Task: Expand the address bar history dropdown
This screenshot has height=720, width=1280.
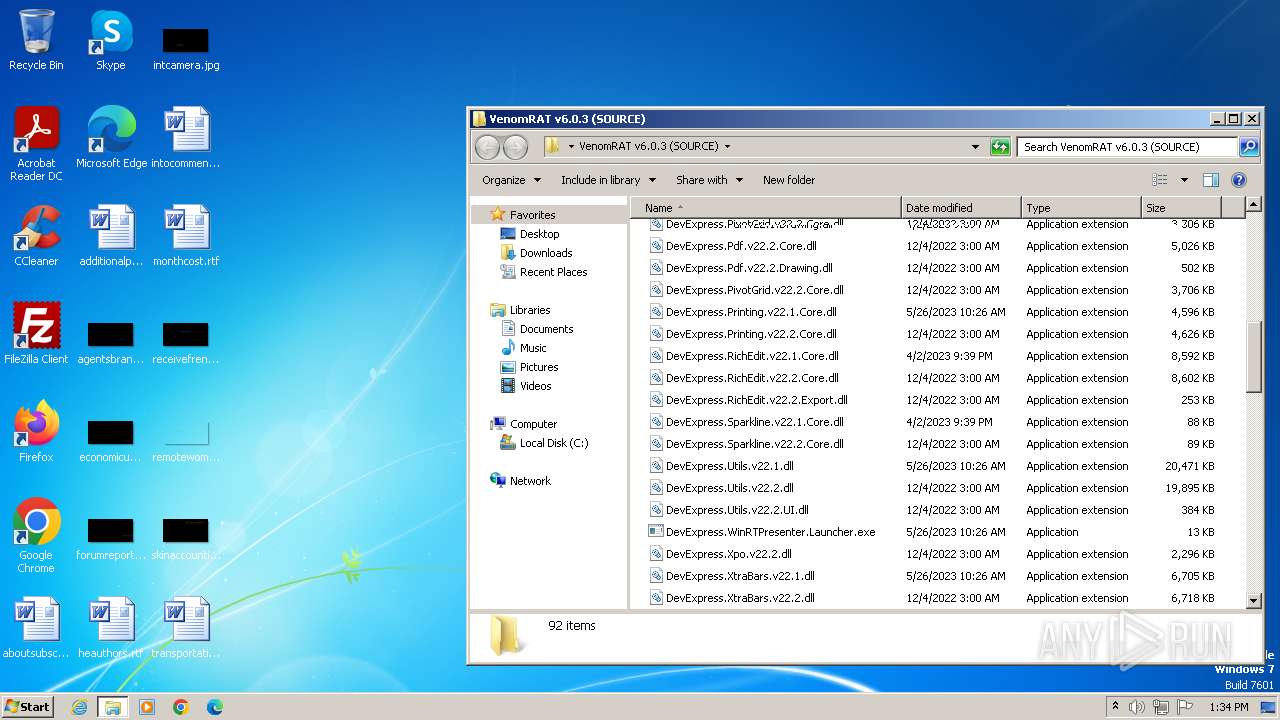Action: coord(976,147)
